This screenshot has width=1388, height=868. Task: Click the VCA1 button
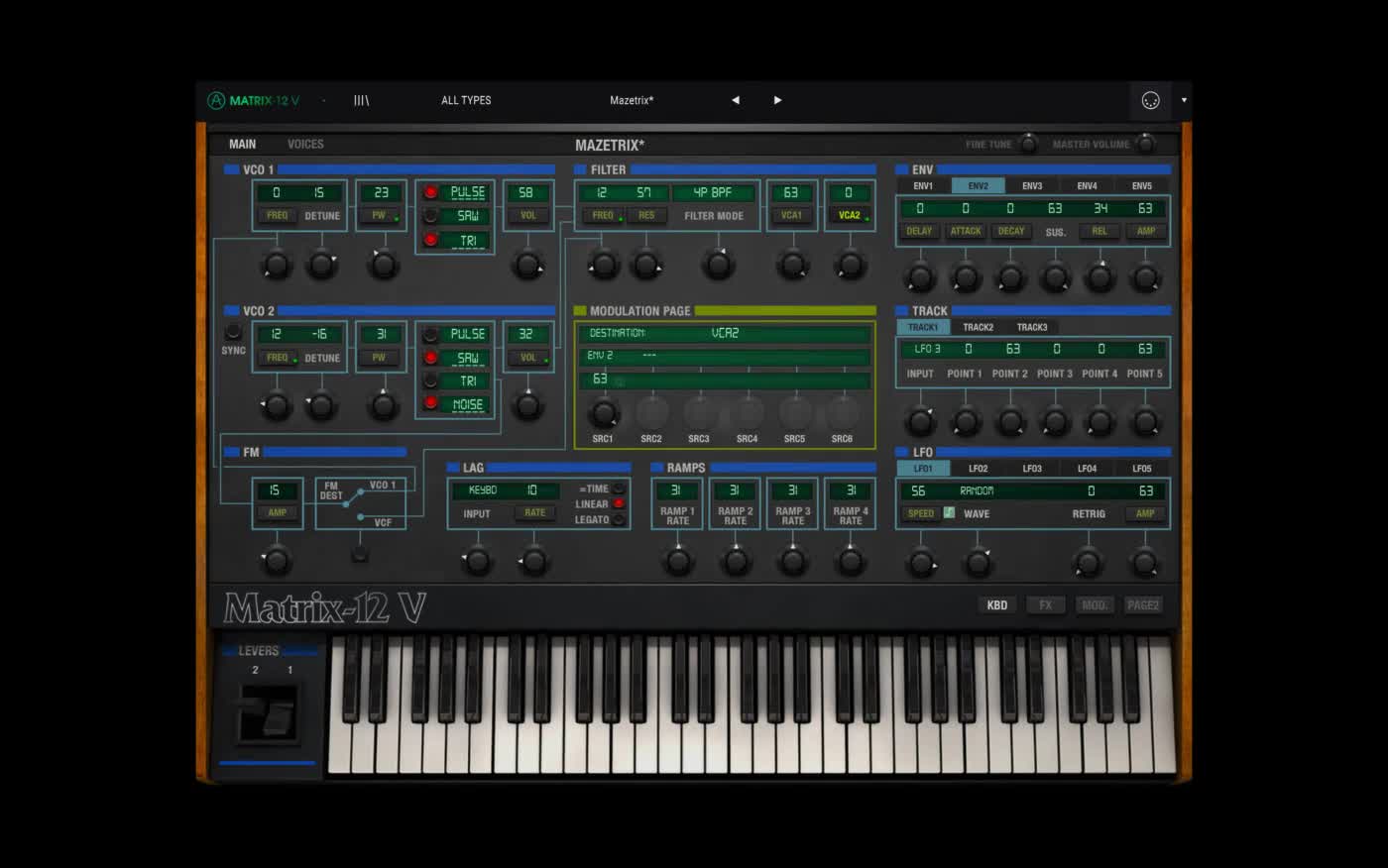click(791, 215)
